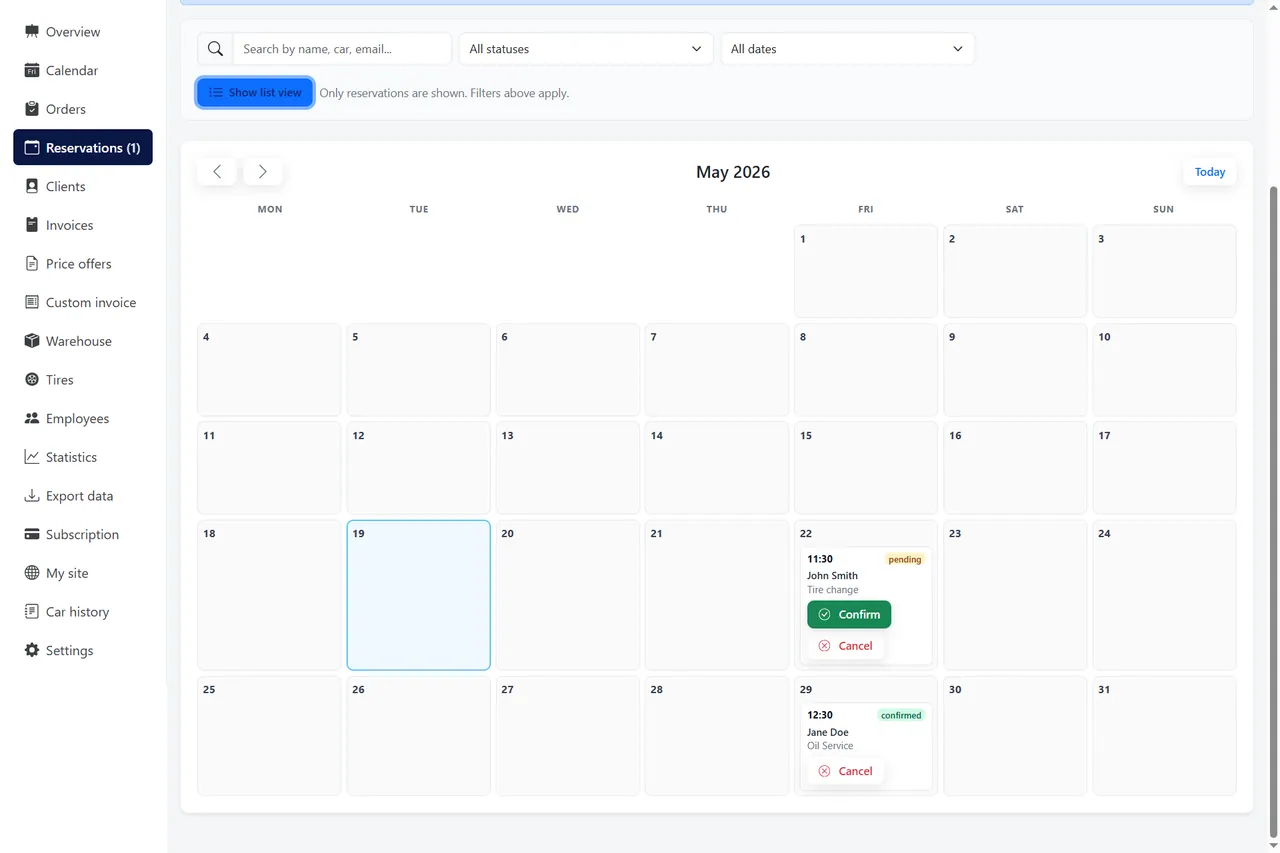Click the Tire change text
Viewport: 1280px width, 853px height.
[x=833, y=590]
